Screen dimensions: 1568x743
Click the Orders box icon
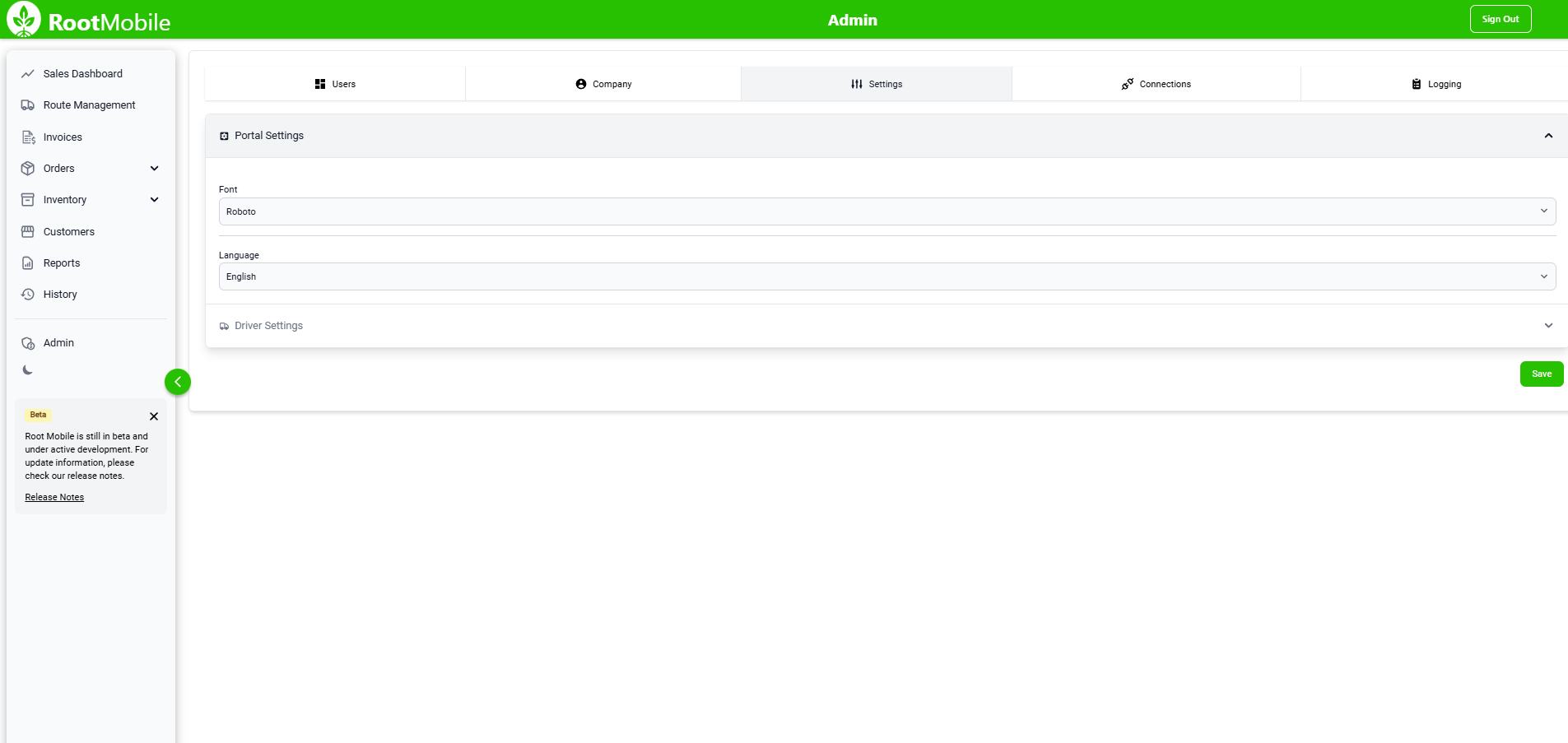28,169
